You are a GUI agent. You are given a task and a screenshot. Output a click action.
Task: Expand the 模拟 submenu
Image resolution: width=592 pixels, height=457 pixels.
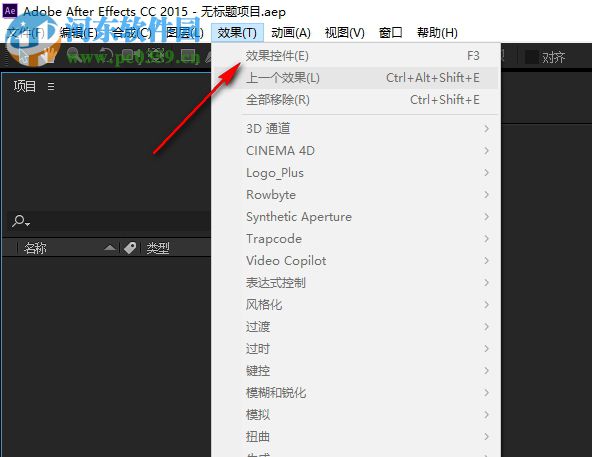pos(356,415)
